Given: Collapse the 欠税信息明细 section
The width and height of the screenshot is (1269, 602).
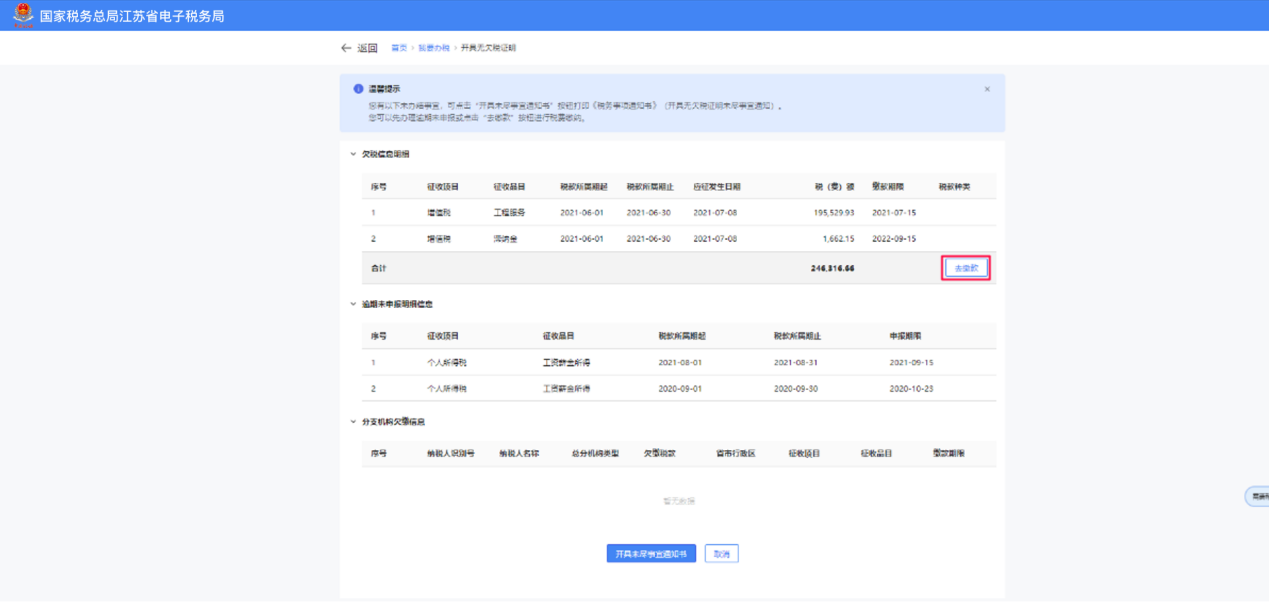Looking at the screenshot, I should (353, 154).
